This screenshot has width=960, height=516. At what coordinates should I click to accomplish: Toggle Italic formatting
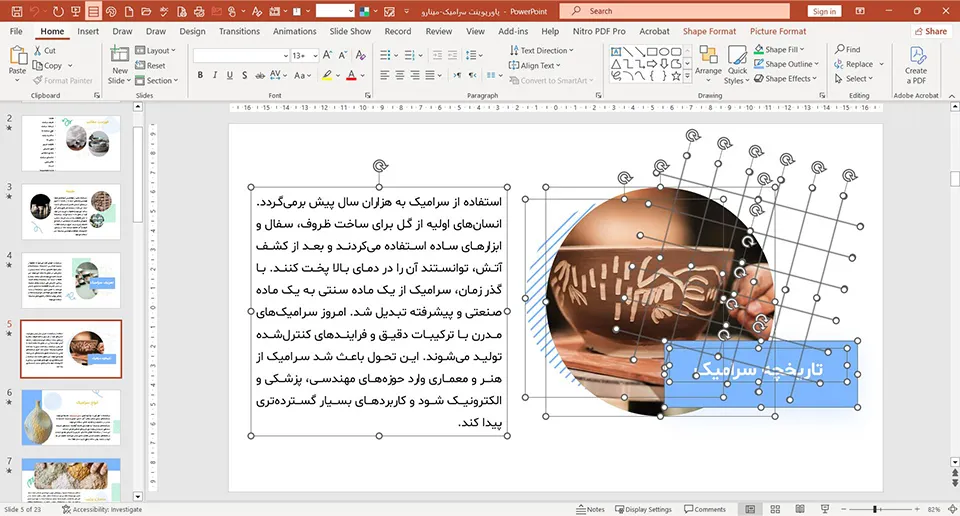pyautogui.click(x=214, y=75)
